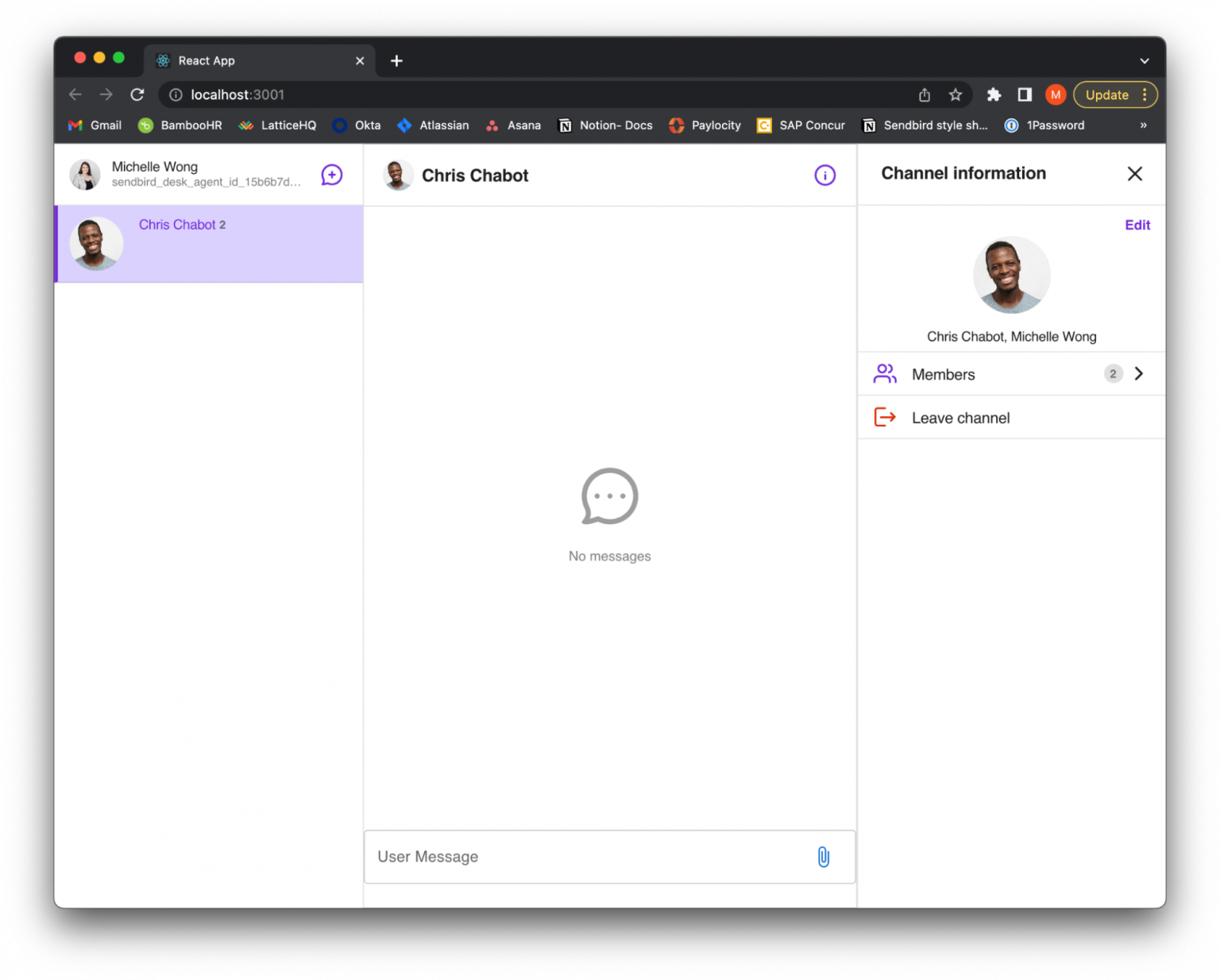Open the Notion- Docs bookmark
Image resolution: width=1220 pixels, height=980 pixels.
click(x=606, y=125)
